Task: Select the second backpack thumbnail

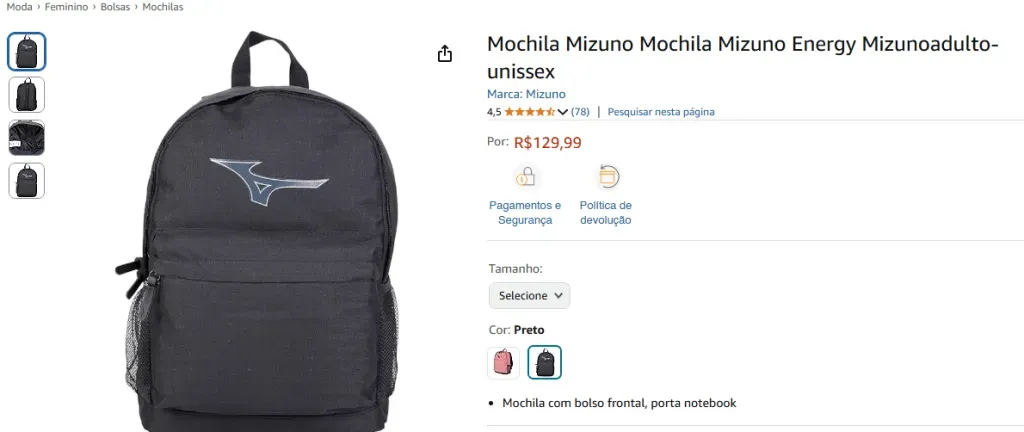Action: 27,95
